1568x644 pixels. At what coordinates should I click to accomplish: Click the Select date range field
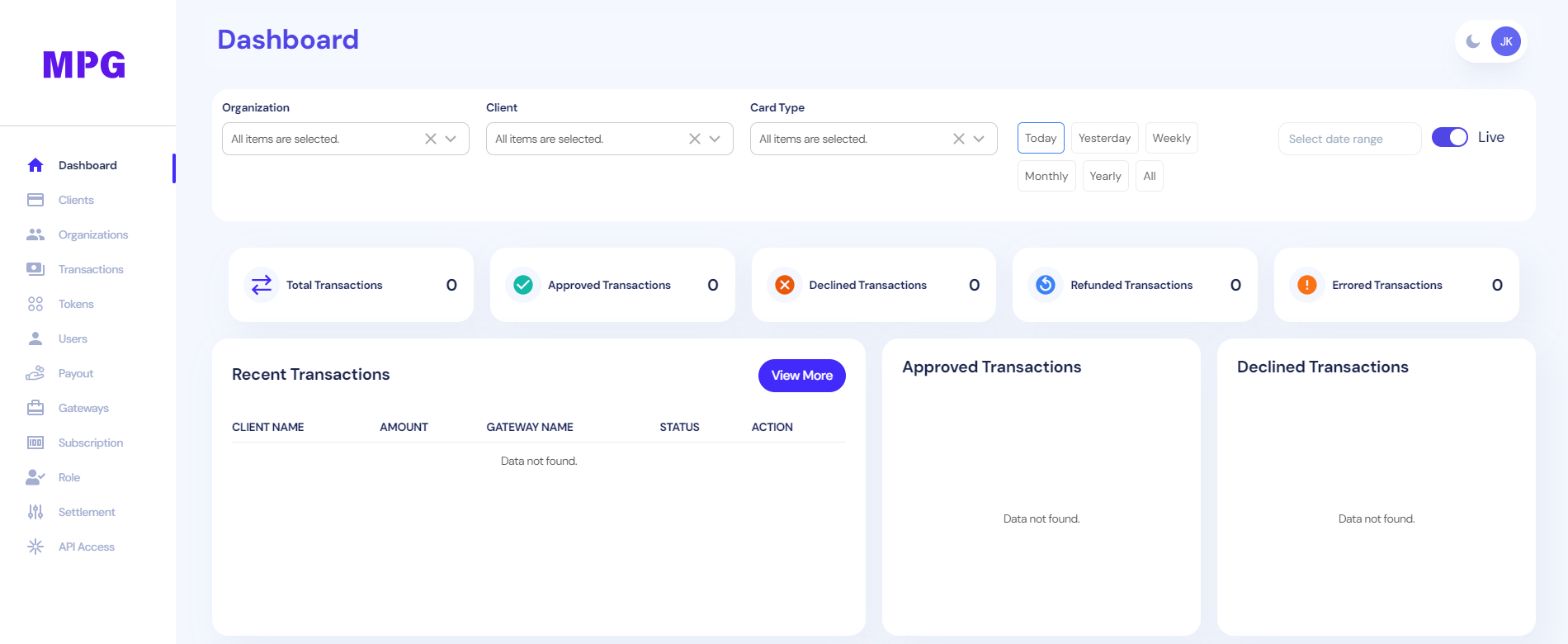pyautogui.click(x=1348, y=139)
